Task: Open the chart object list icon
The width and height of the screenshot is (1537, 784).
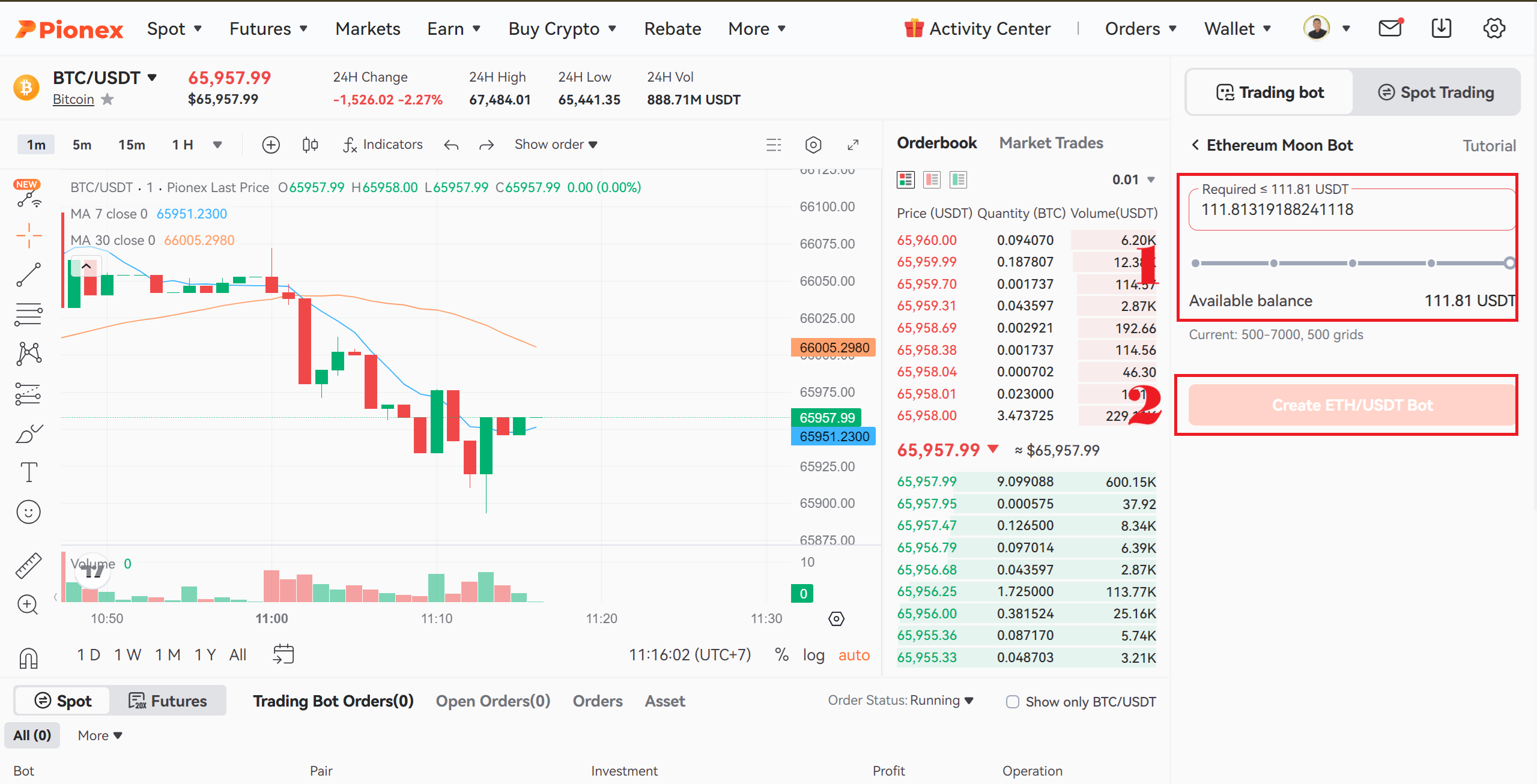Action: click(x=774, y=145)
